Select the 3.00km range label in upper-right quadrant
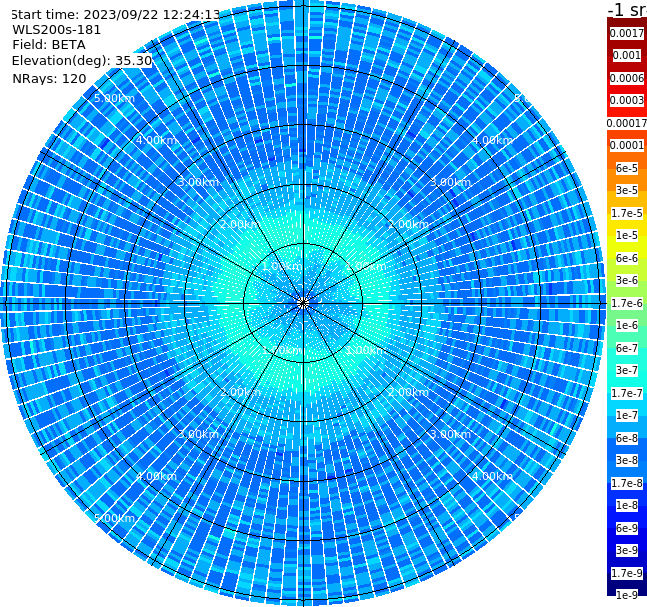Viewport: 647px width, 607px height. tap(450, 182)
